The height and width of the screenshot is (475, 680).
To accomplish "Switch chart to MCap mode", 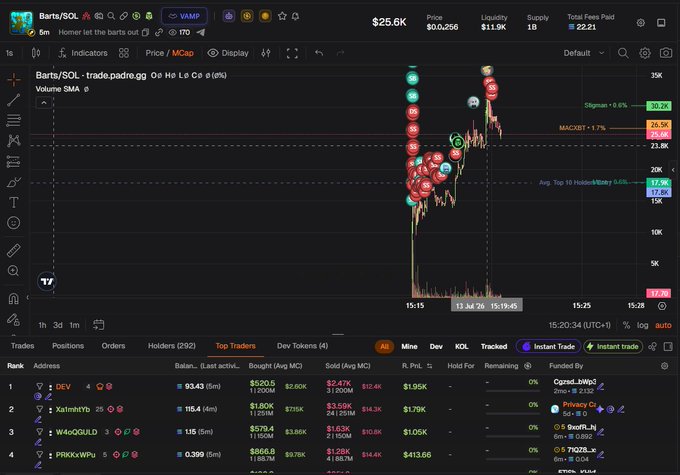I will click(x=183, y=53).
